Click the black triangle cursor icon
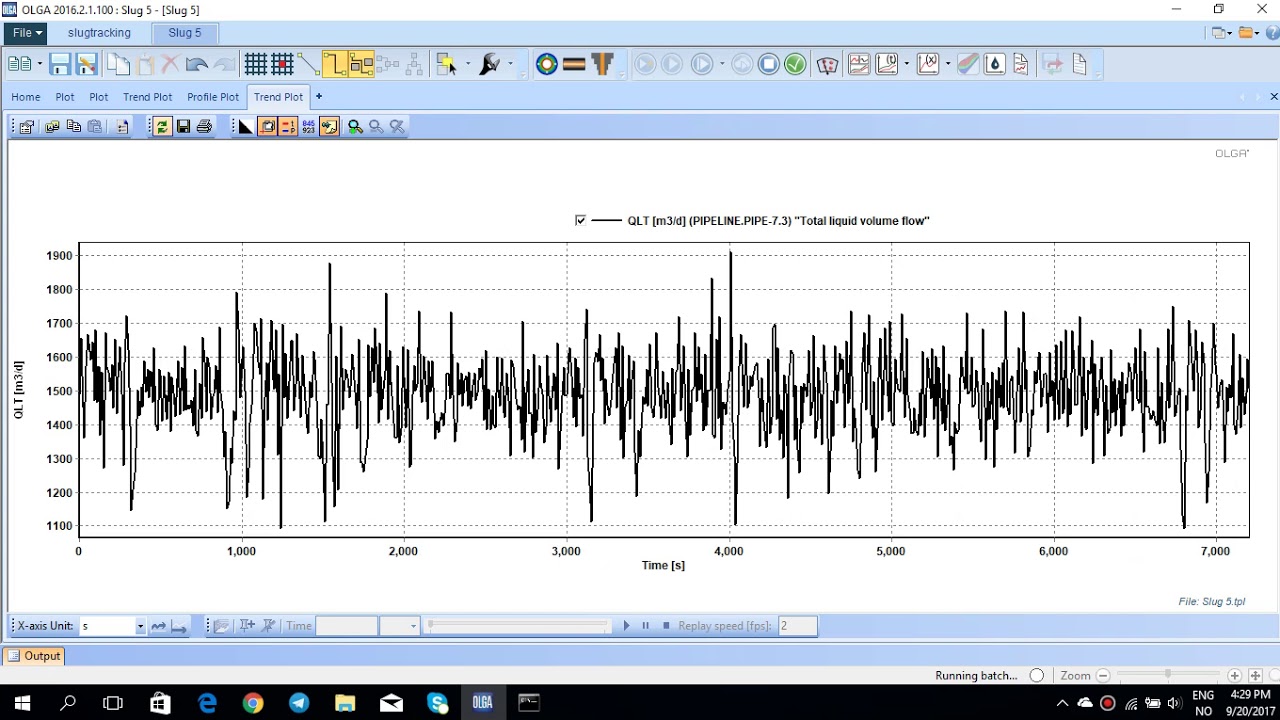Image resolution: width=1280 pixels, height=720 pixels. 245,126
